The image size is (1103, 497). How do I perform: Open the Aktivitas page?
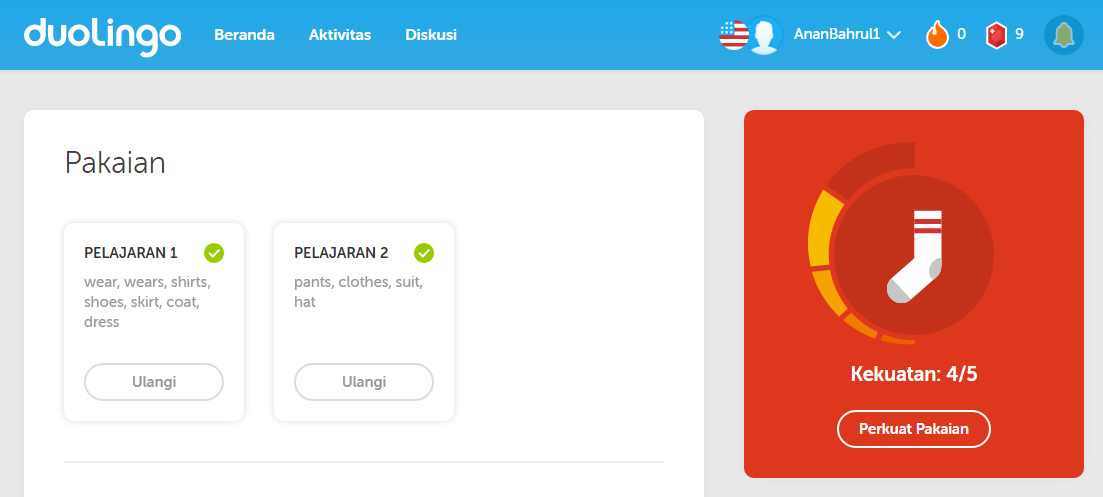(340, 34)
